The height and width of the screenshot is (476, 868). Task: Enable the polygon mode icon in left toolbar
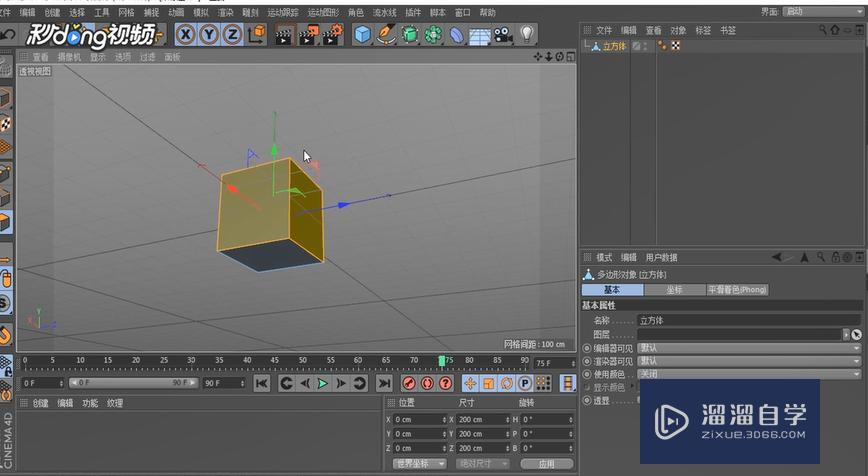tap(6, 223)
